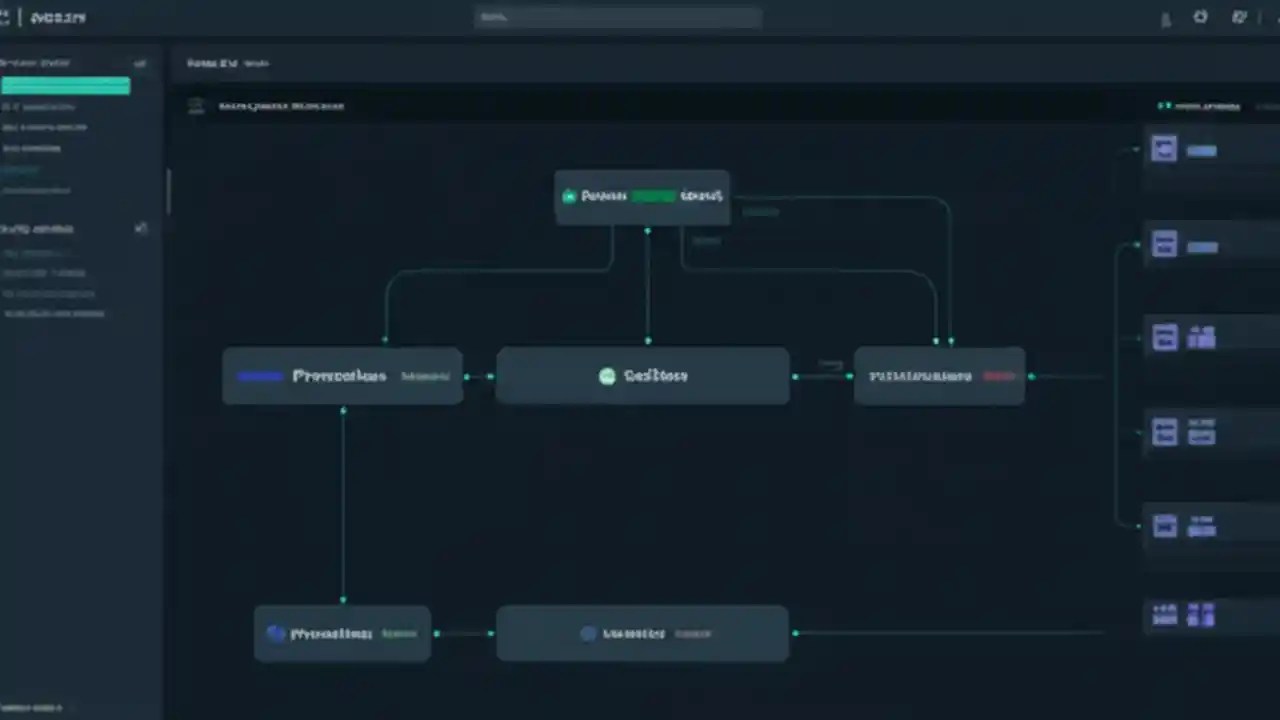Image resolution: width=1280 pixels, height=720 pixels.
Task: Click the refresh icon near the top-right corner
Action: 1200,17
